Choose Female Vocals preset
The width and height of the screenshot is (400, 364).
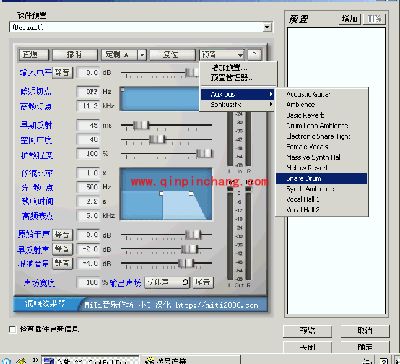click(x=322, y=147)
